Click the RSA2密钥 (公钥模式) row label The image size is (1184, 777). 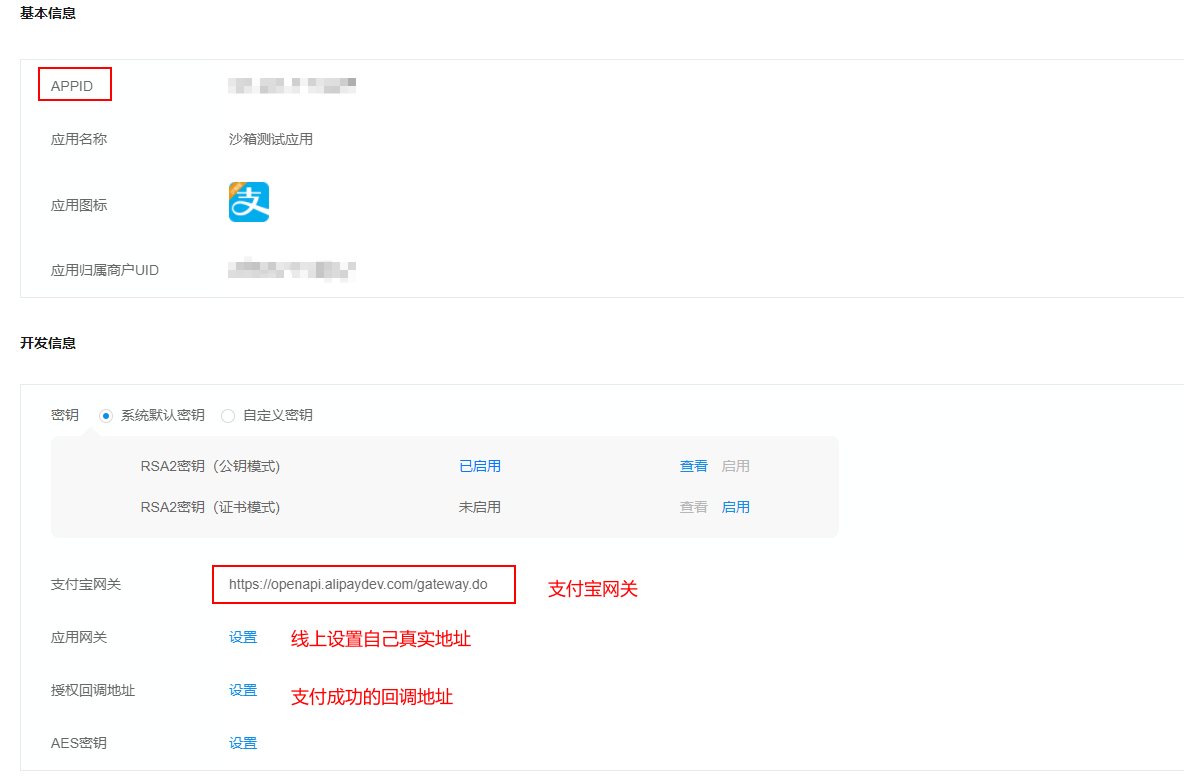210,466
